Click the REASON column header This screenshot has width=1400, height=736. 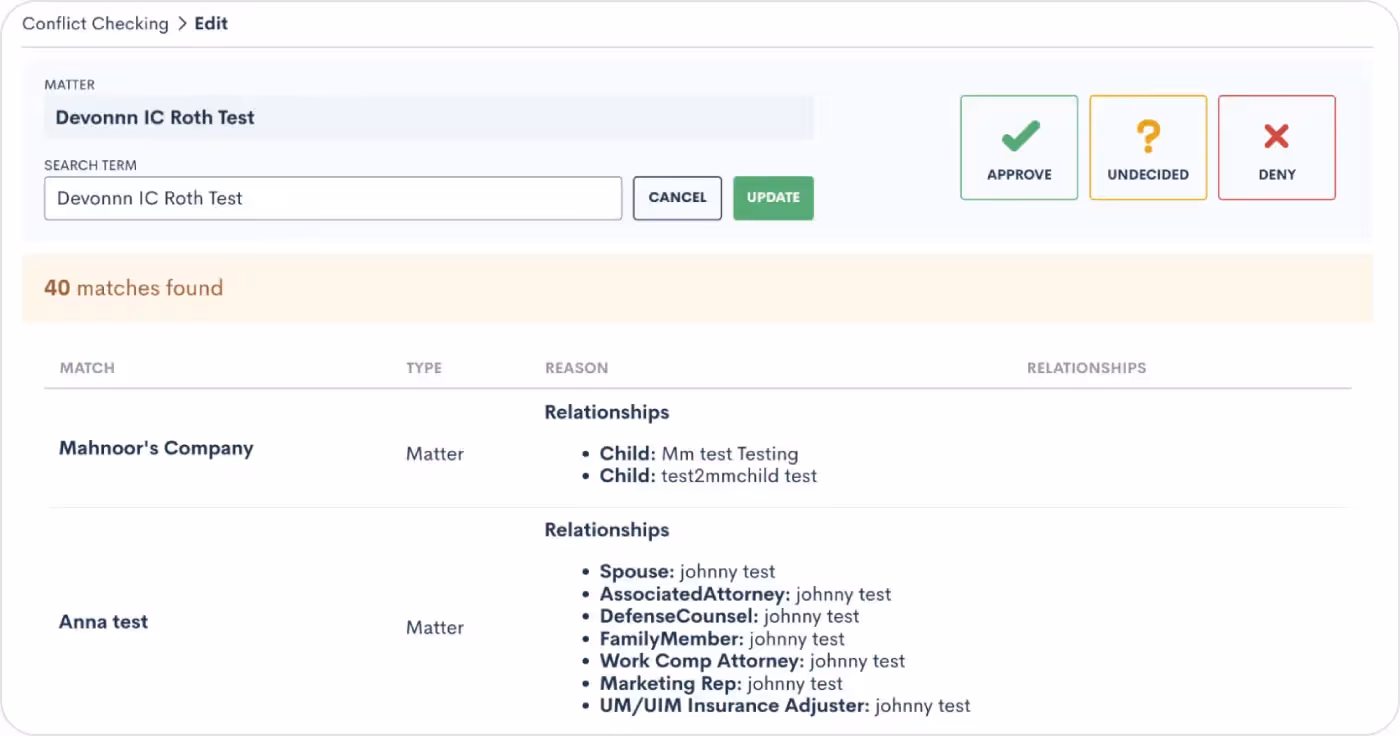[x=576, y=368]
